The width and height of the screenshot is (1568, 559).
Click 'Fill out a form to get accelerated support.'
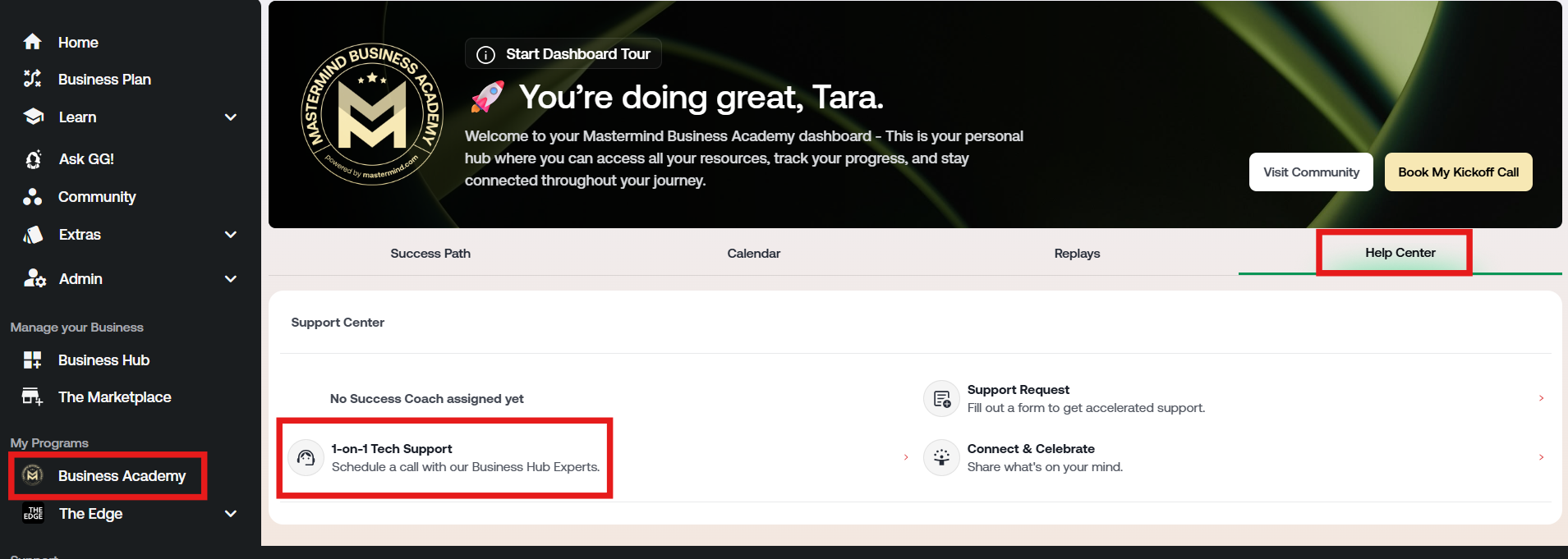pos(1086,408)
